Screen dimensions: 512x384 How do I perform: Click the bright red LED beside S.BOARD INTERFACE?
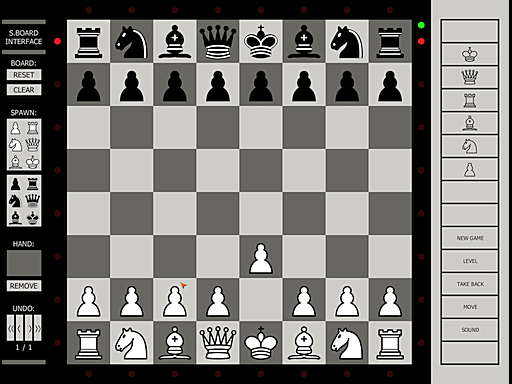pos(57,41)
